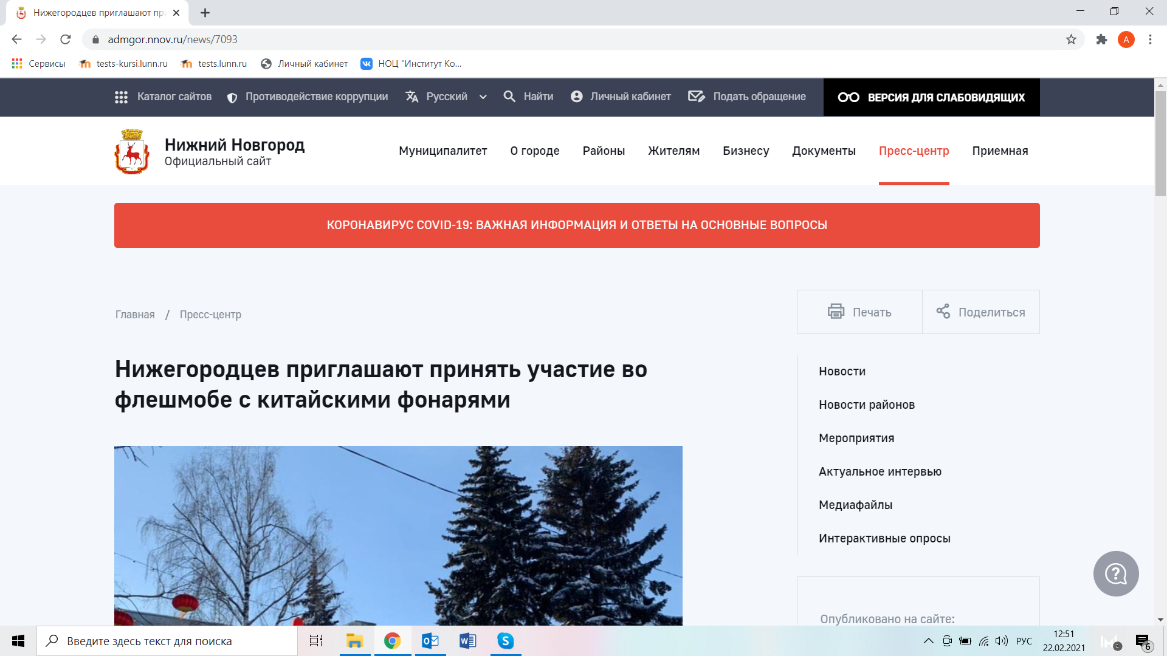Enable the Версия для слабовидящих mode
Viewport: 1167px width, 656px height.
click(931, 97)
